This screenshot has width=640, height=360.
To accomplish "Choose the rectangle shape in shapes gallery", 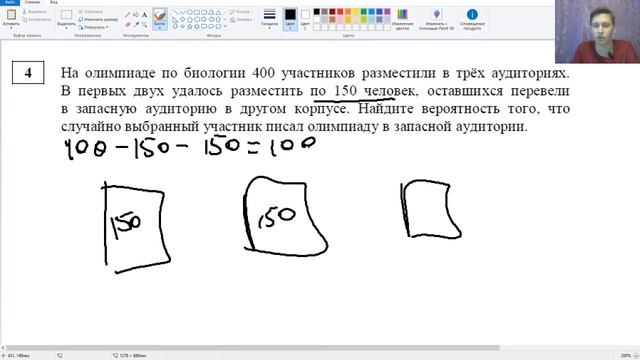I will [x=197, y=12].
